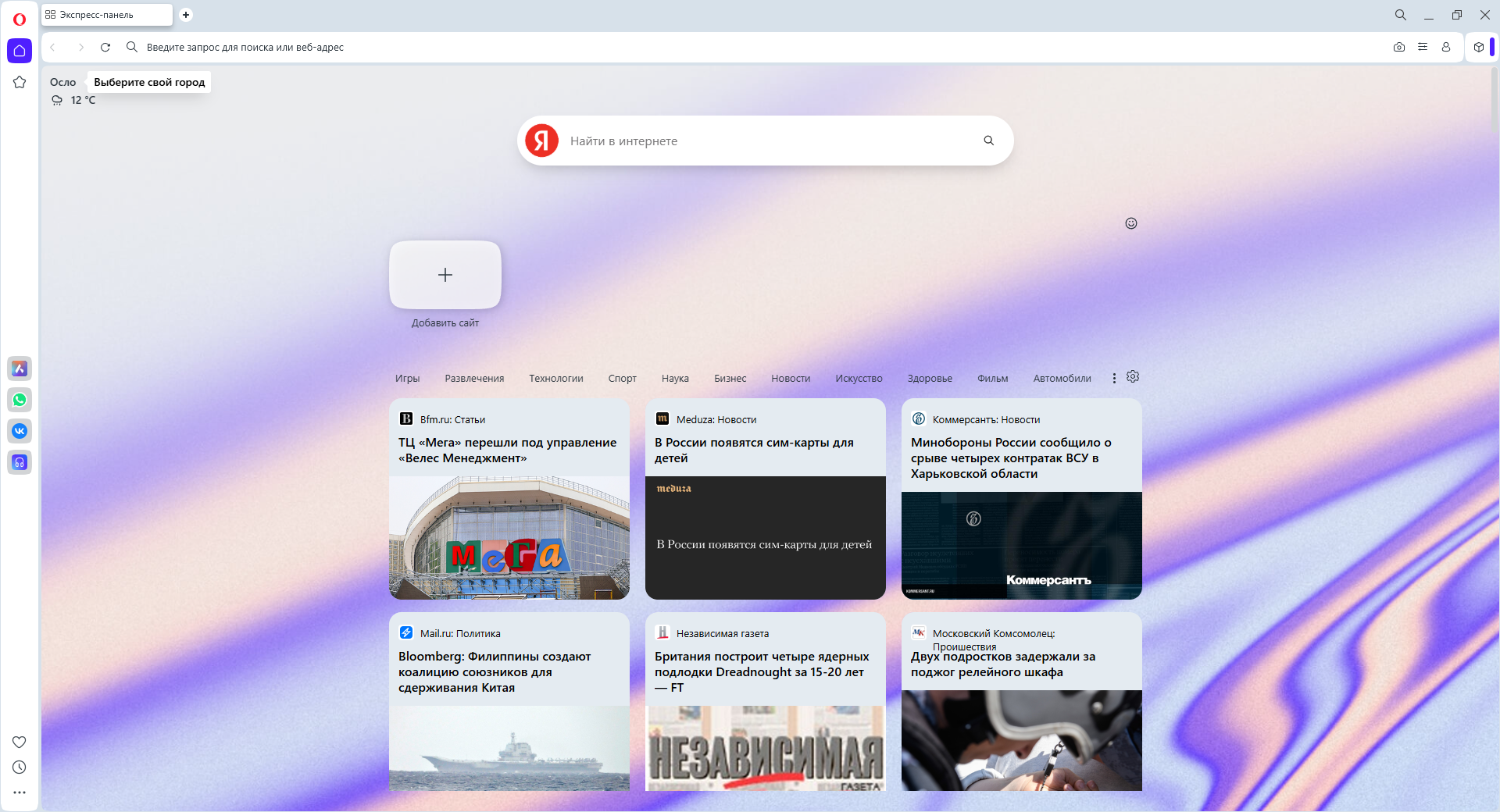
Task: Submit search with magnifier icon in Yandex box
Action: coord(989,141)
